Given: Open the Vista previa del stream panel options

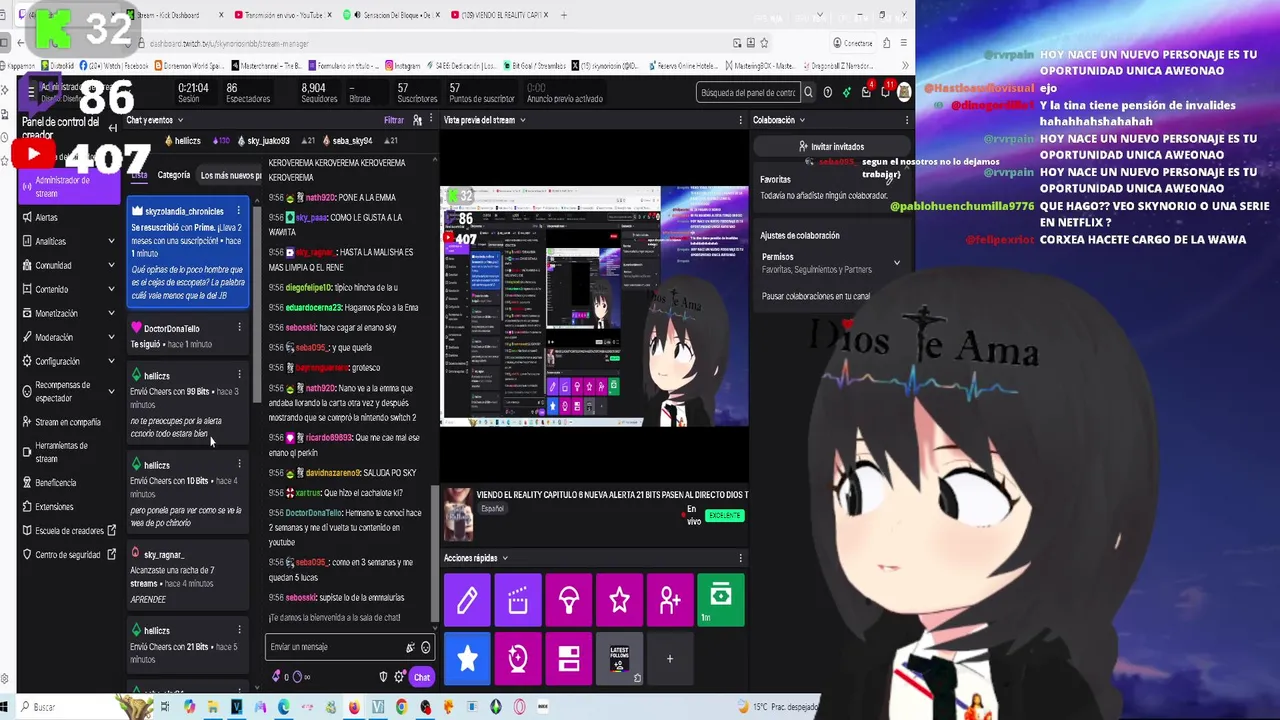Looking at the screenshot, I should pos(741,120).
